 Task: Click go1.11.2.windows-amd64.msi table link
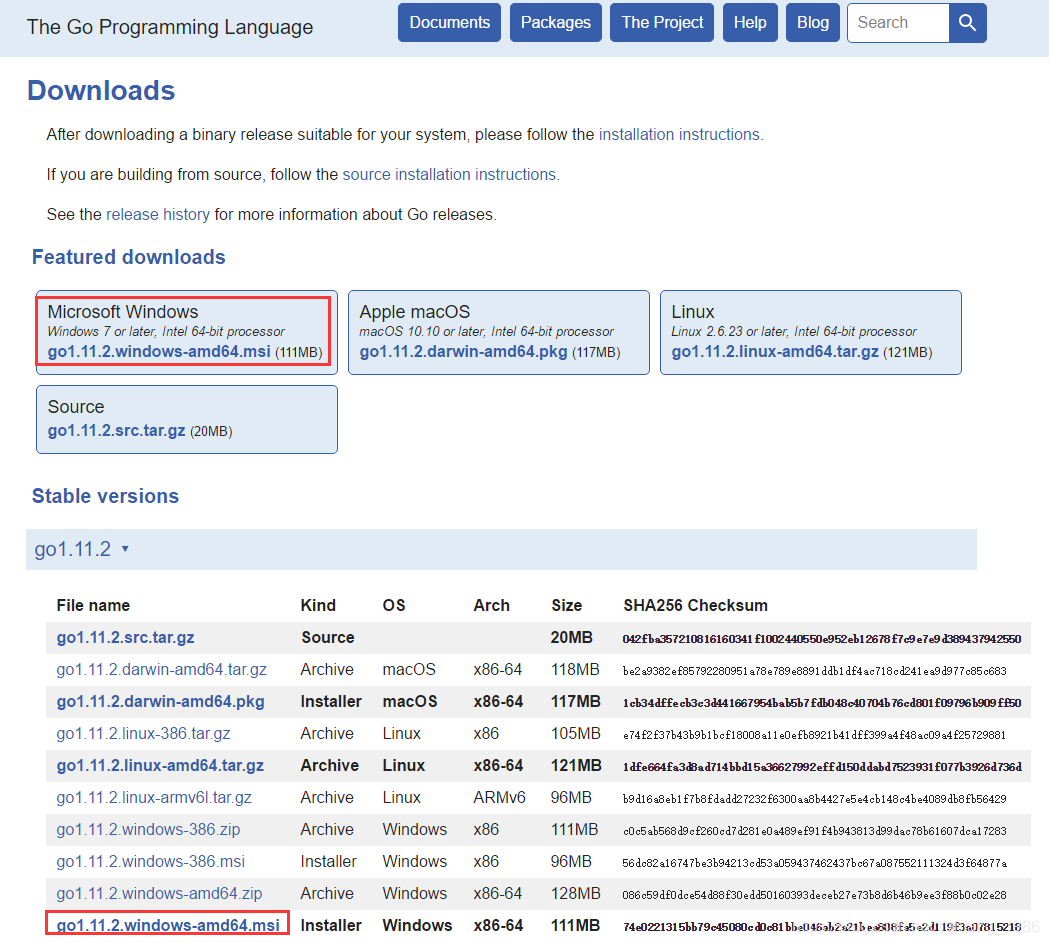[168, 926]
